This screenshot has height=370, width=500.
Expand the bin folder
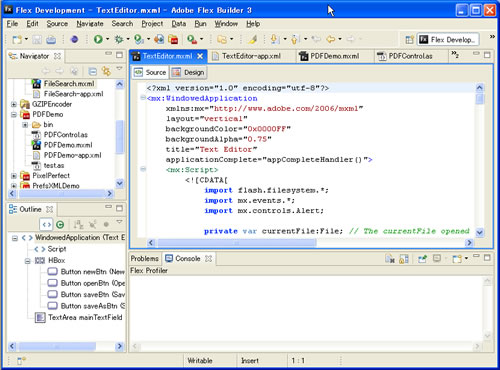coord(25,125)
